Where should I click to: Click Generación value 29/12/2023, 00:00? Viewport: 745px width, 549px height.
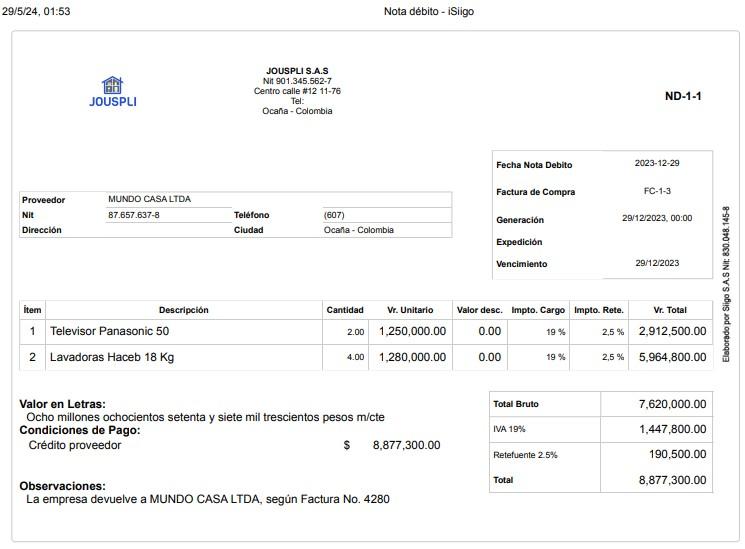point(657,218)
